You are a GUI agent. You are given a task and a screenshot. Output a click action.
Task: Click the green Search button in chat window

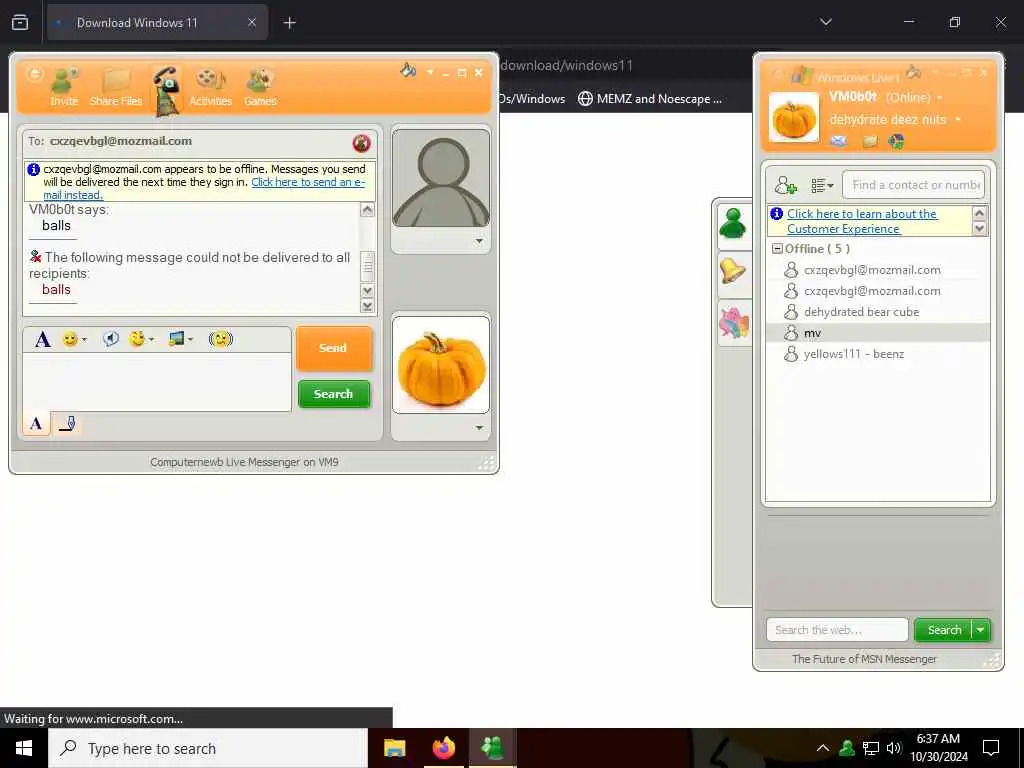tap(334, 394)
